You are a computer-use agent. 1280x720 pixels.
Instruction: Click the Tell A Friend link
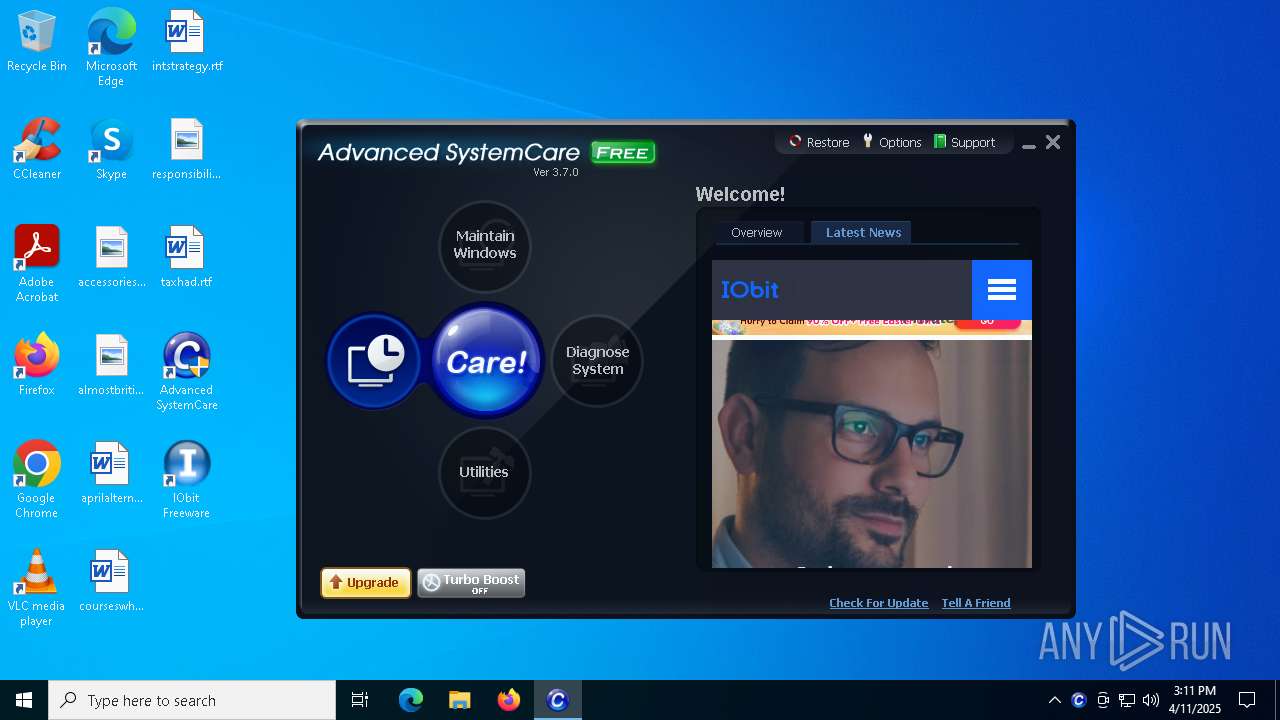976,603
